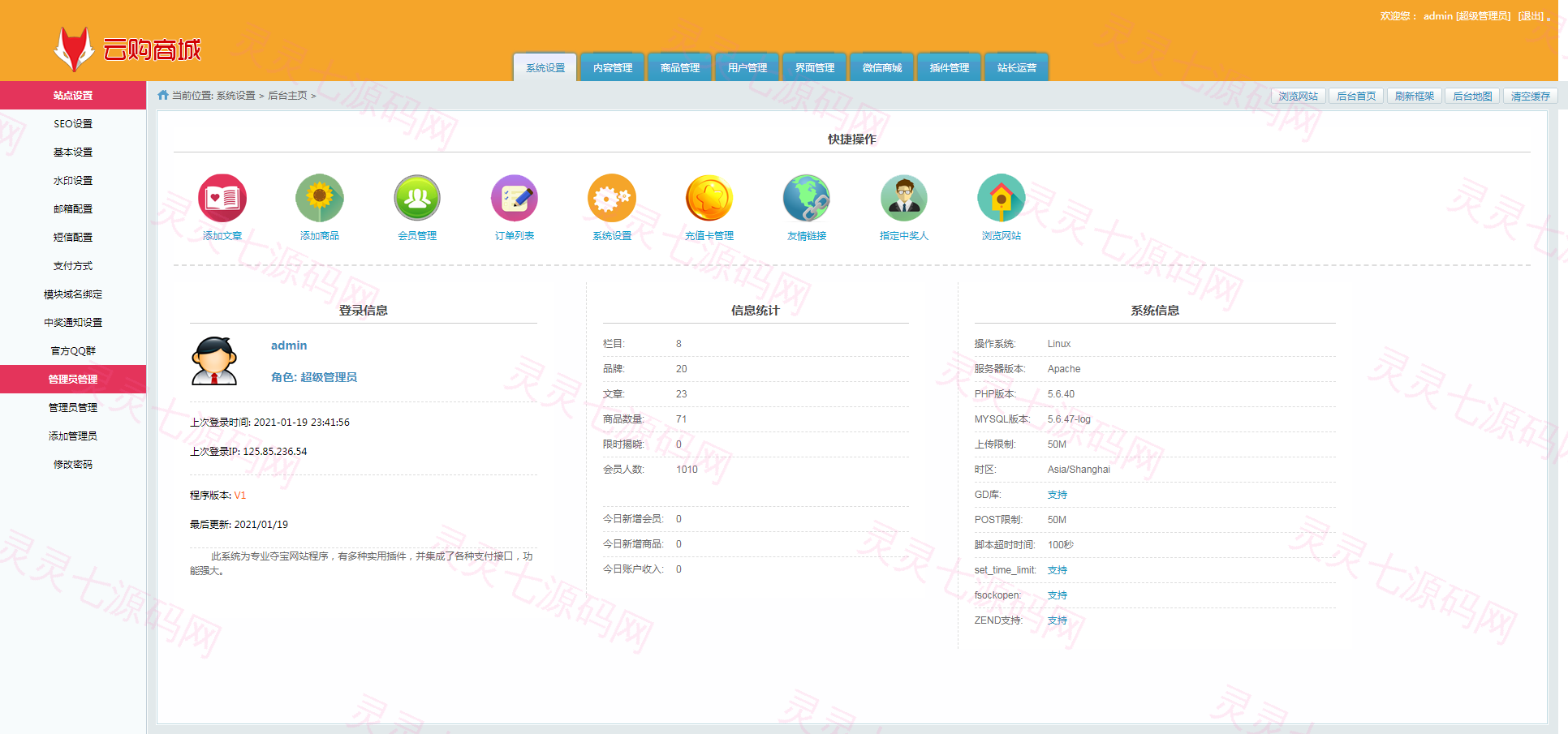This screenshot has width=1568, height=734.
Task: Click the home icon in the breadcrumb
Action: [163, 95]
